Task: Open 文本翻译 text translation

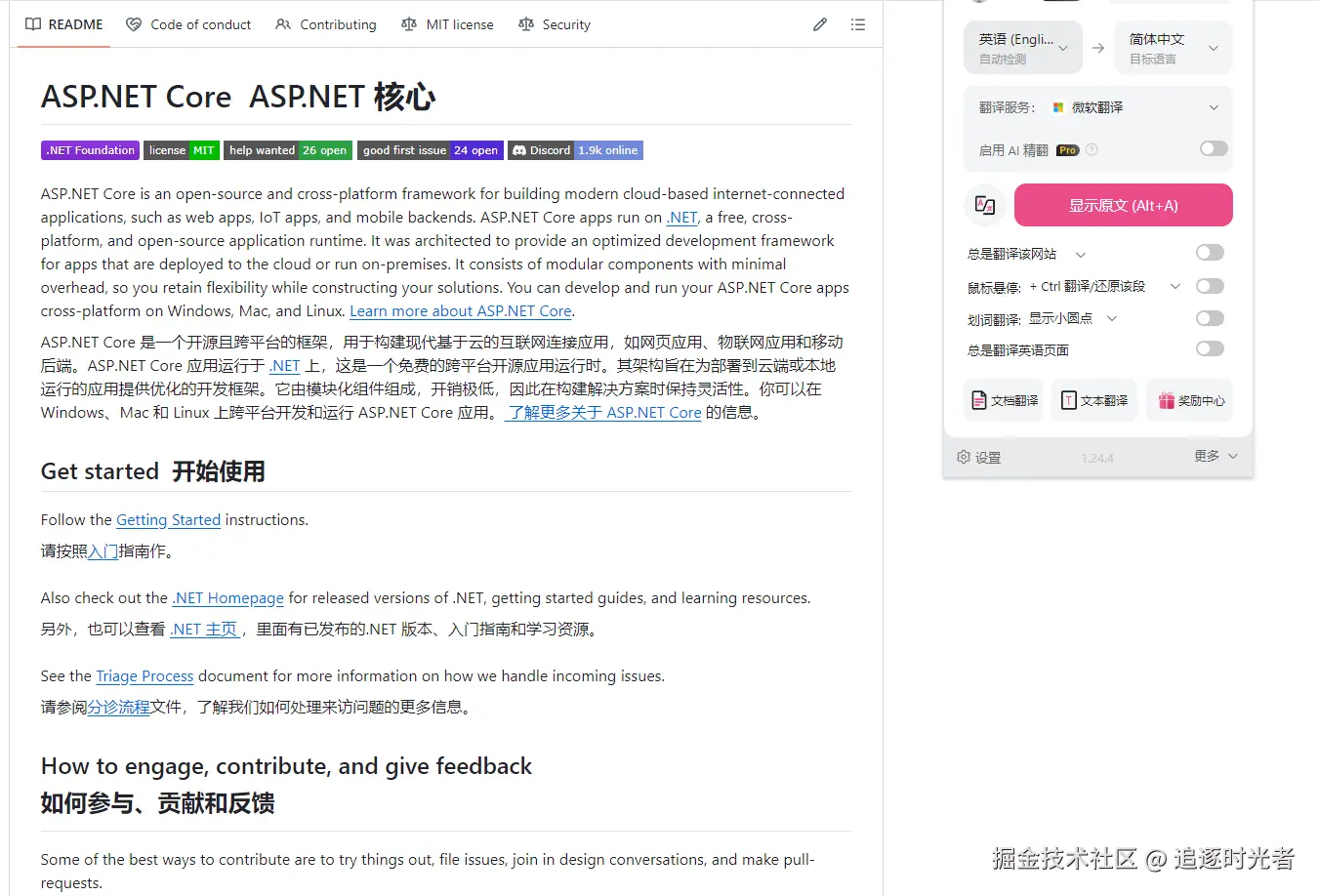Action: (x=1094, y=400)
